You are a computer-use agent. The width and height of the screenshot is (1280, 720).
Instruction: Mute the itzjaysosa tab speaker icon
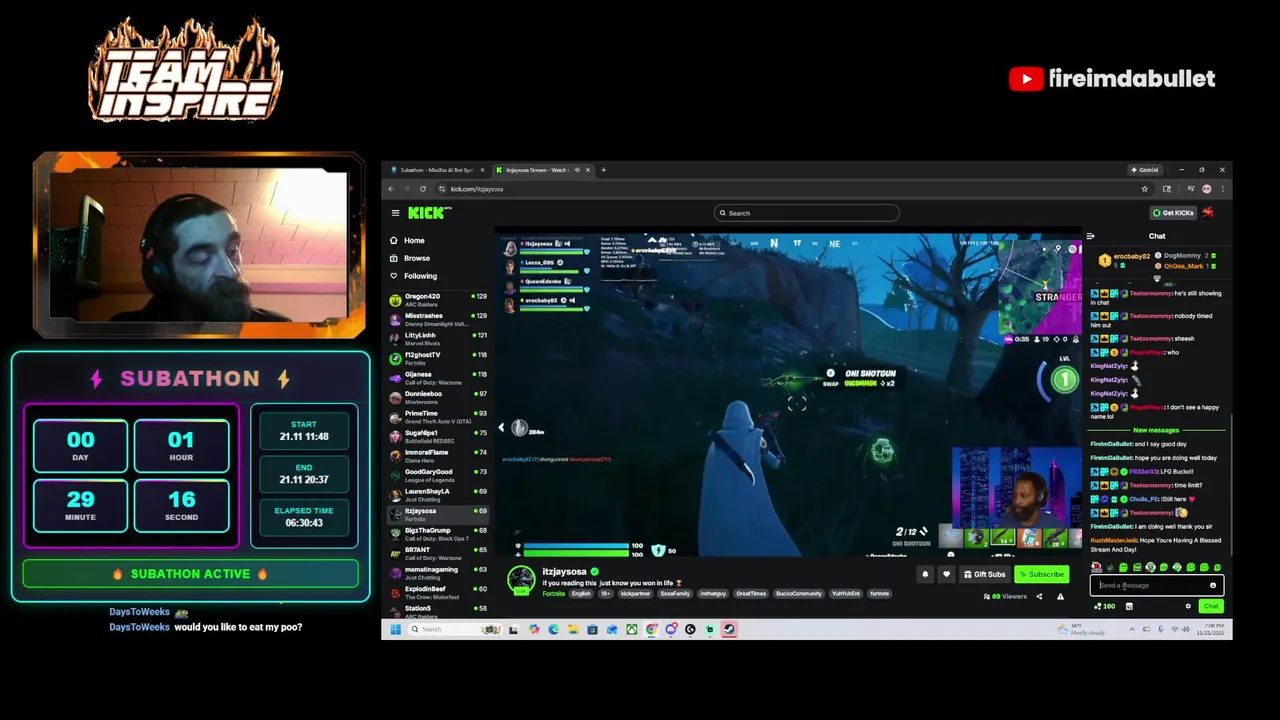(x=577, y=170)
